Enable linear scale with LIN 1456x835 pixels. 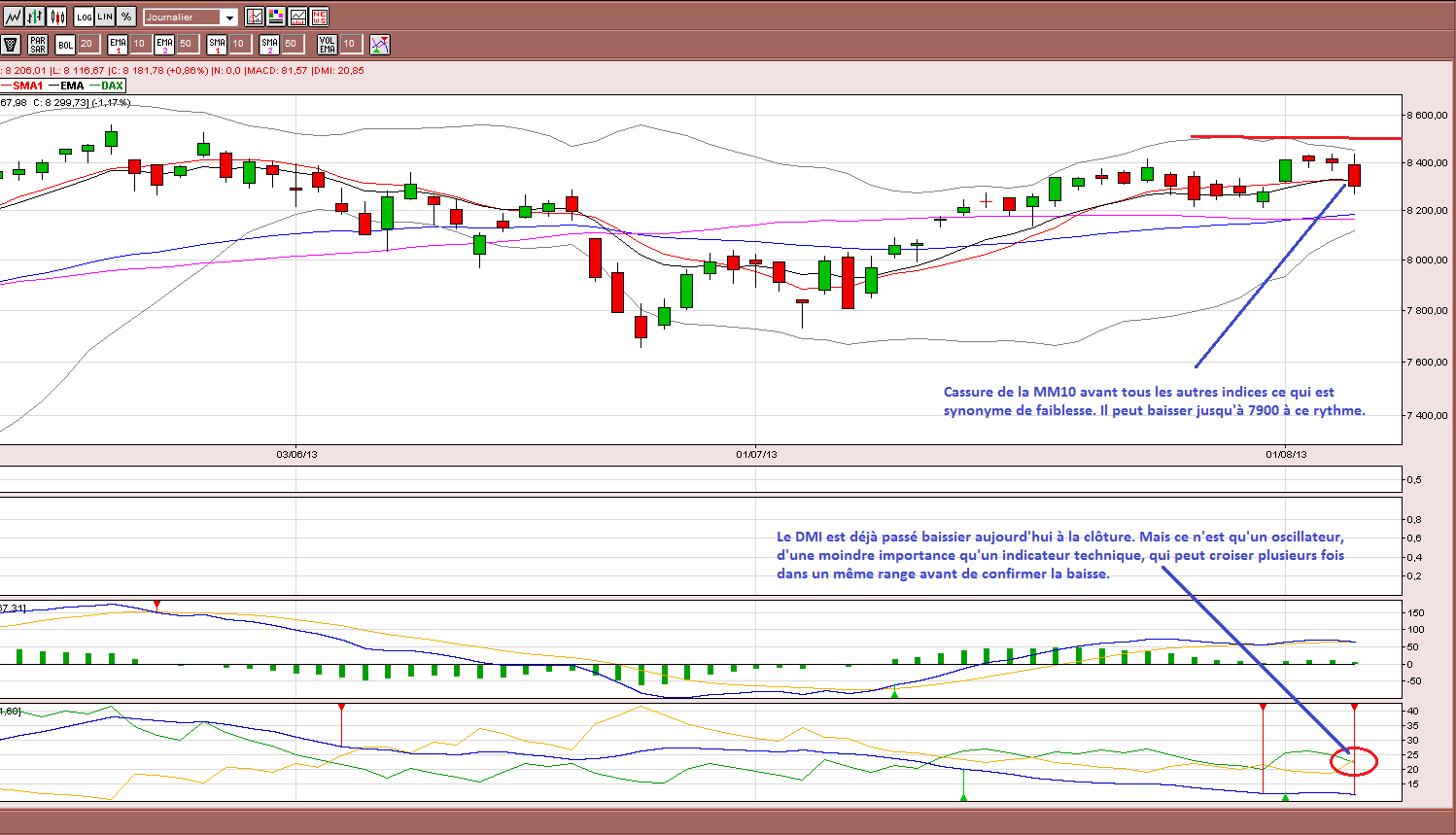[105, 17]
